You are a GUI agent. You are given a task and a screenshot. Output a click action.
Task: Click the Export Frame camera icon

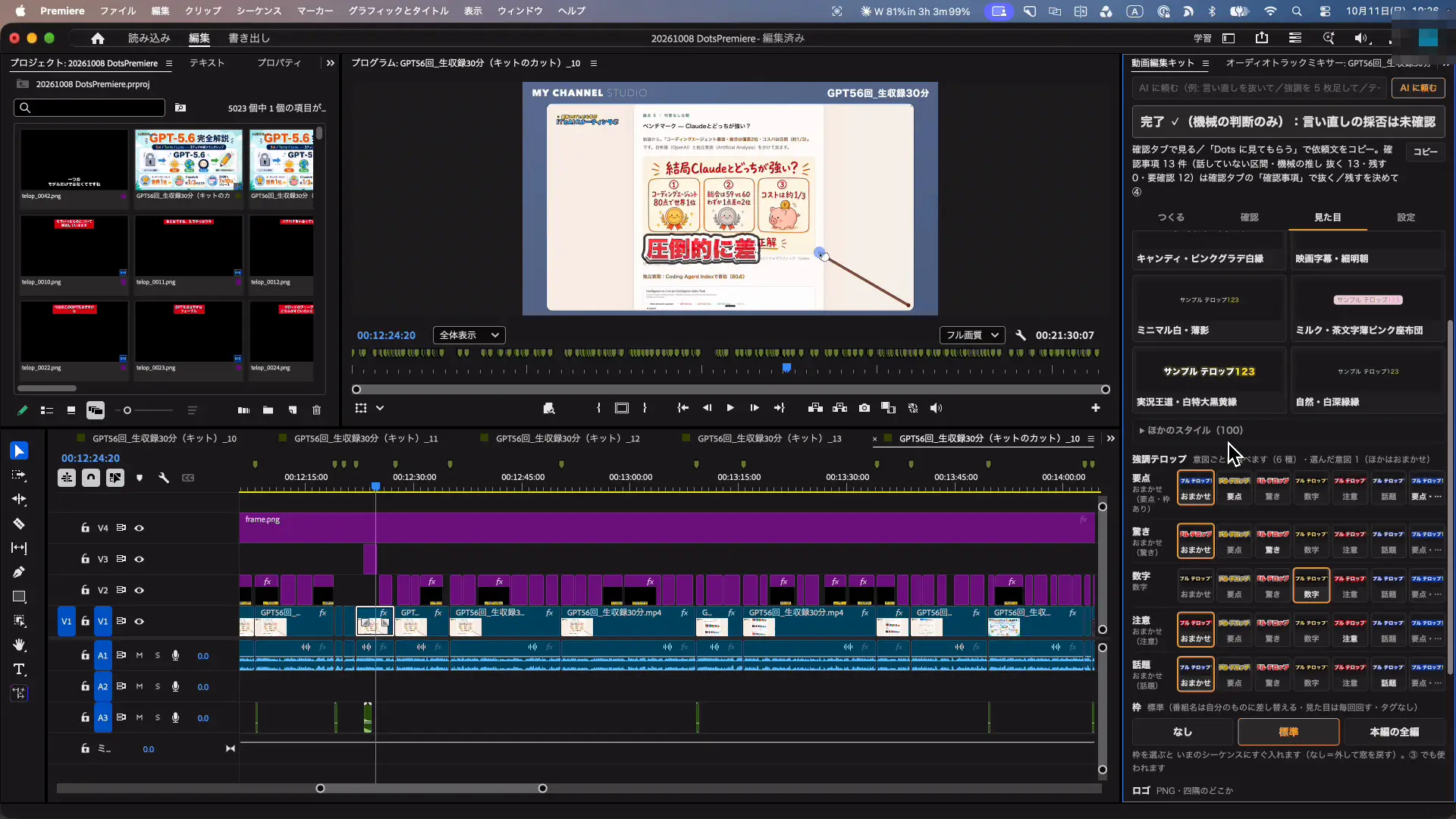(x=864, y=408)
